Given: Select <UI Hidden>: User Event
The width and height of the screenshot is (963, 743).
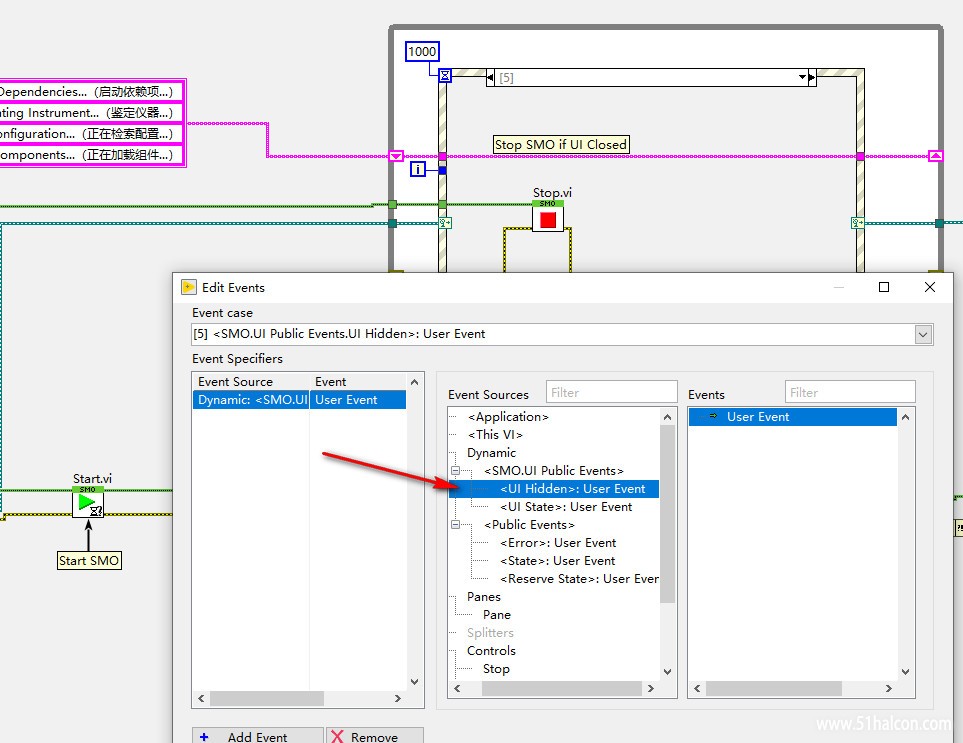Looking at the screenshot, I should 572,489.
